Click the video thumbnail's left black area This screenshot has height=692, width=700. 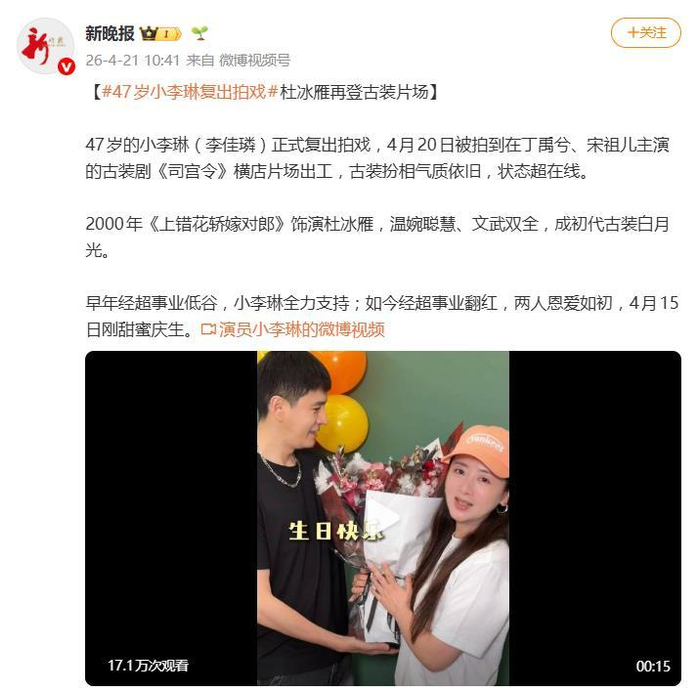pyautogui.click(x=171, y=518)
